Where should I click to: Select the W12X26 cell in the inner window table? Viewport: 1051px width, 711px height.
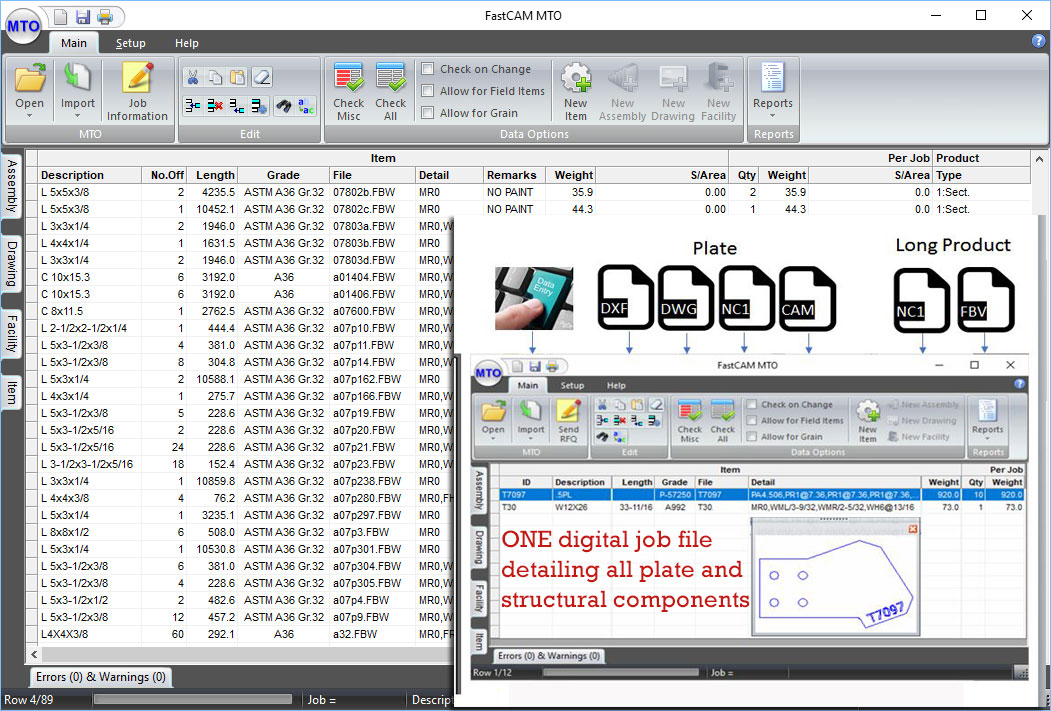(x=581, y=507)
